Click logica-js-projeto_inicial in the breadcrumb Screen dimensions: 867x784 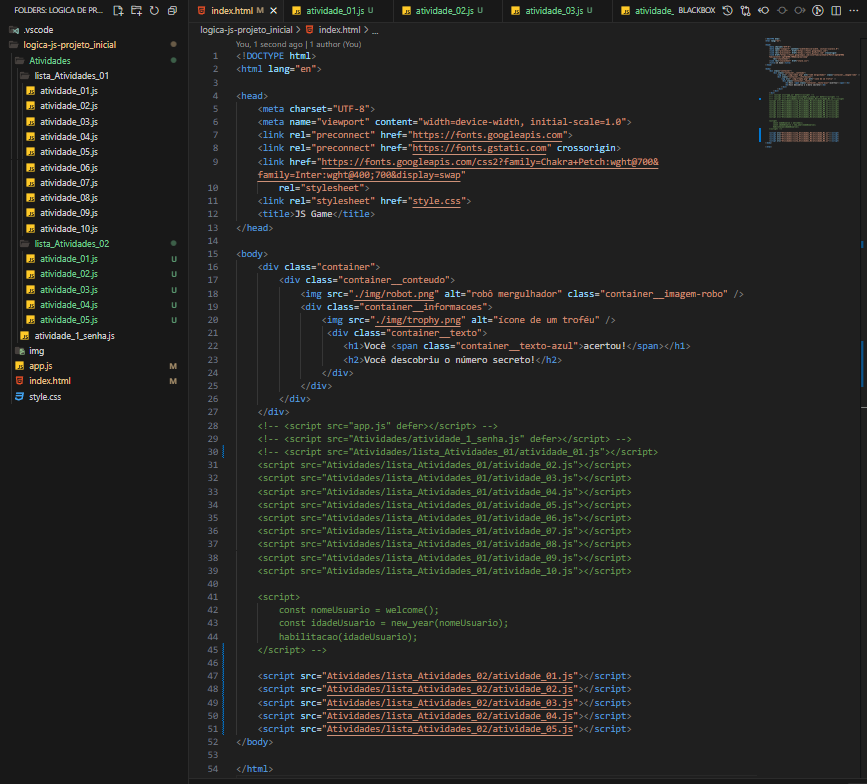tap(246, 30)
